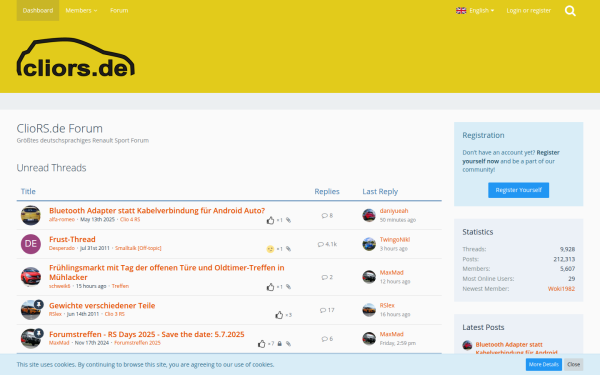Close the cookie notice
600x375 pixels.
573,364
